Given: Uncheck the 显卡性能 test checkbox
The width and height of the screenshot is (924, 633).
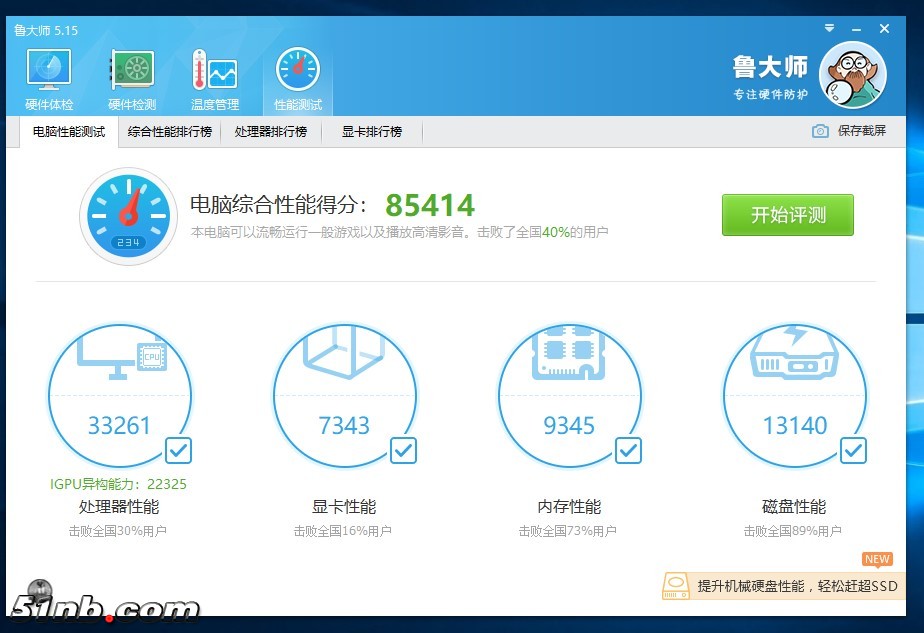Looking at the screenshot, I should (x=403, y=451).
